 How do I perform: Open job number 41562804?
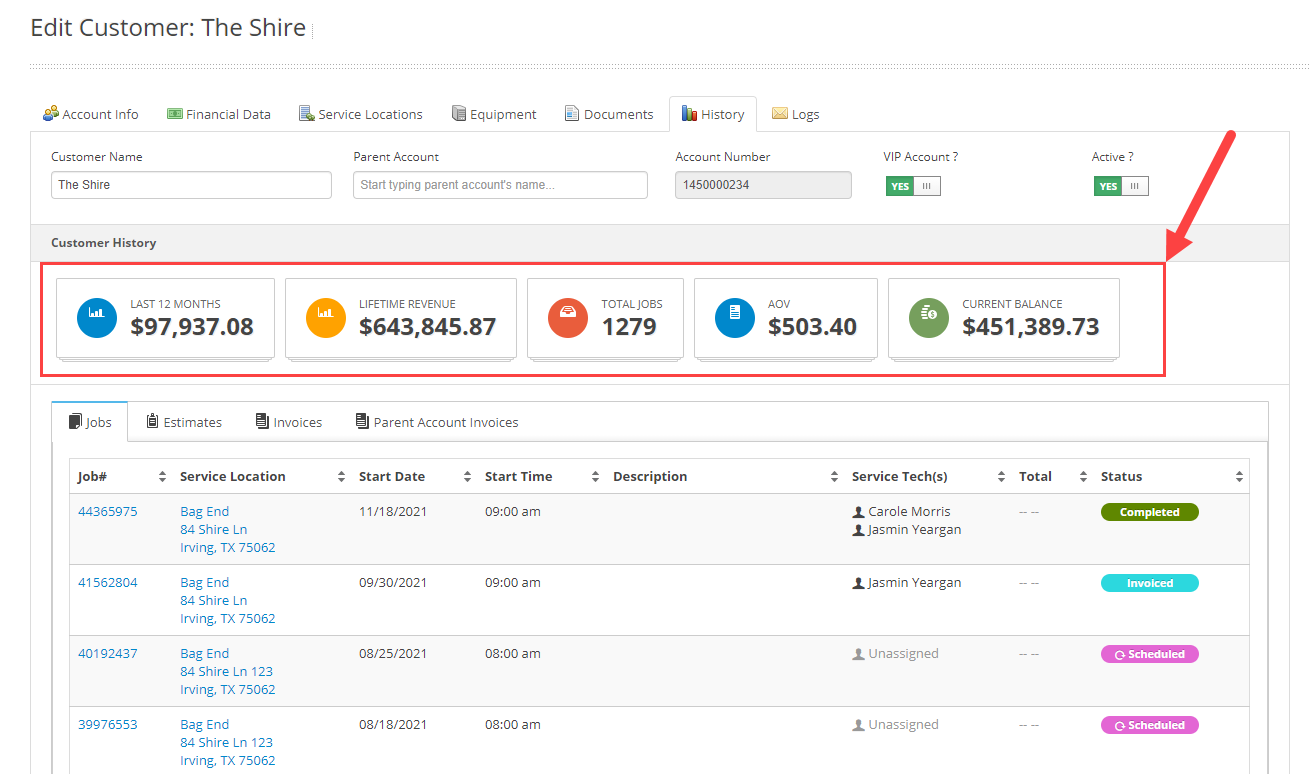click(x=108, y=583)
